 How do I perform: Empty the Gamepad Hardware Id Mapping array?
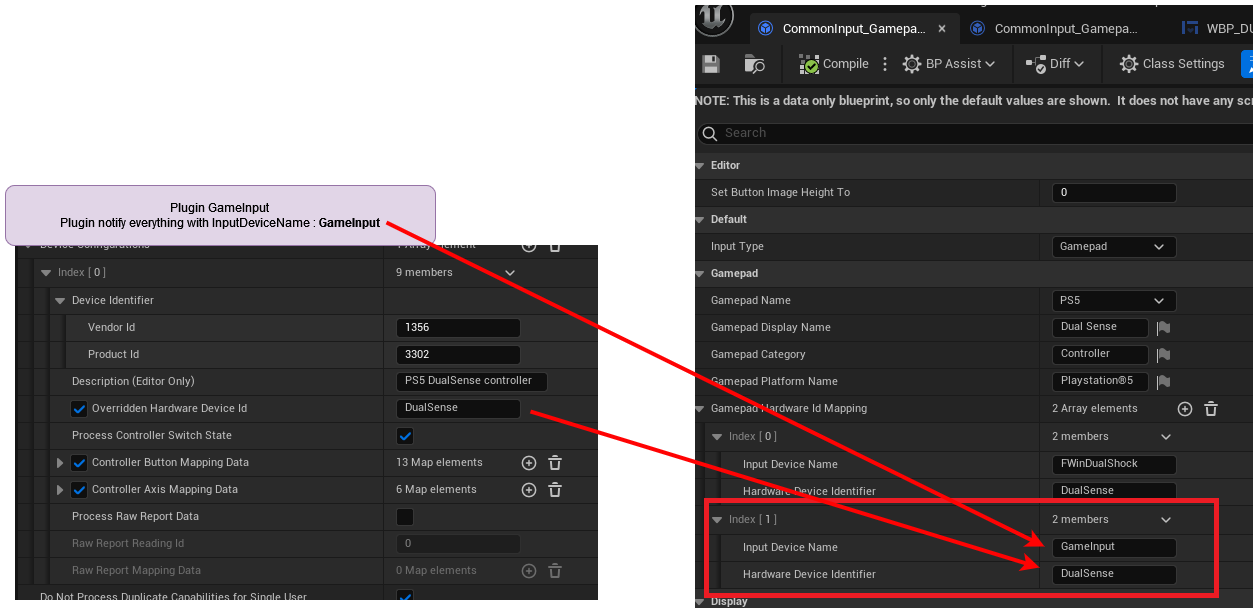(x=1211, y=409)
